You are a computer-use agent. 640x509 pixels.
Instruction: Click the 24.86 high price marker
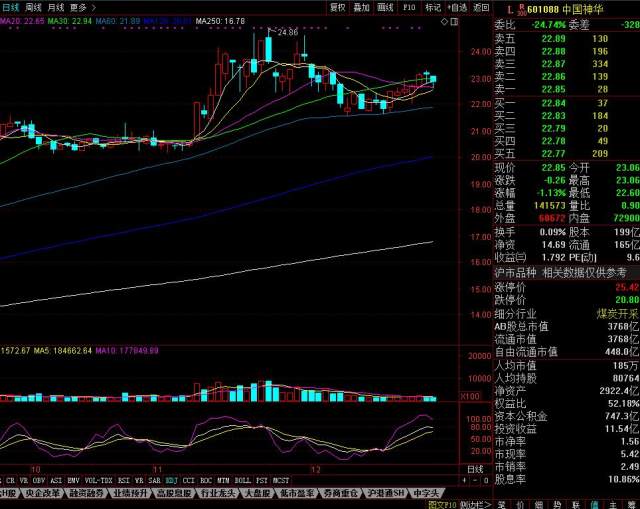287,32
